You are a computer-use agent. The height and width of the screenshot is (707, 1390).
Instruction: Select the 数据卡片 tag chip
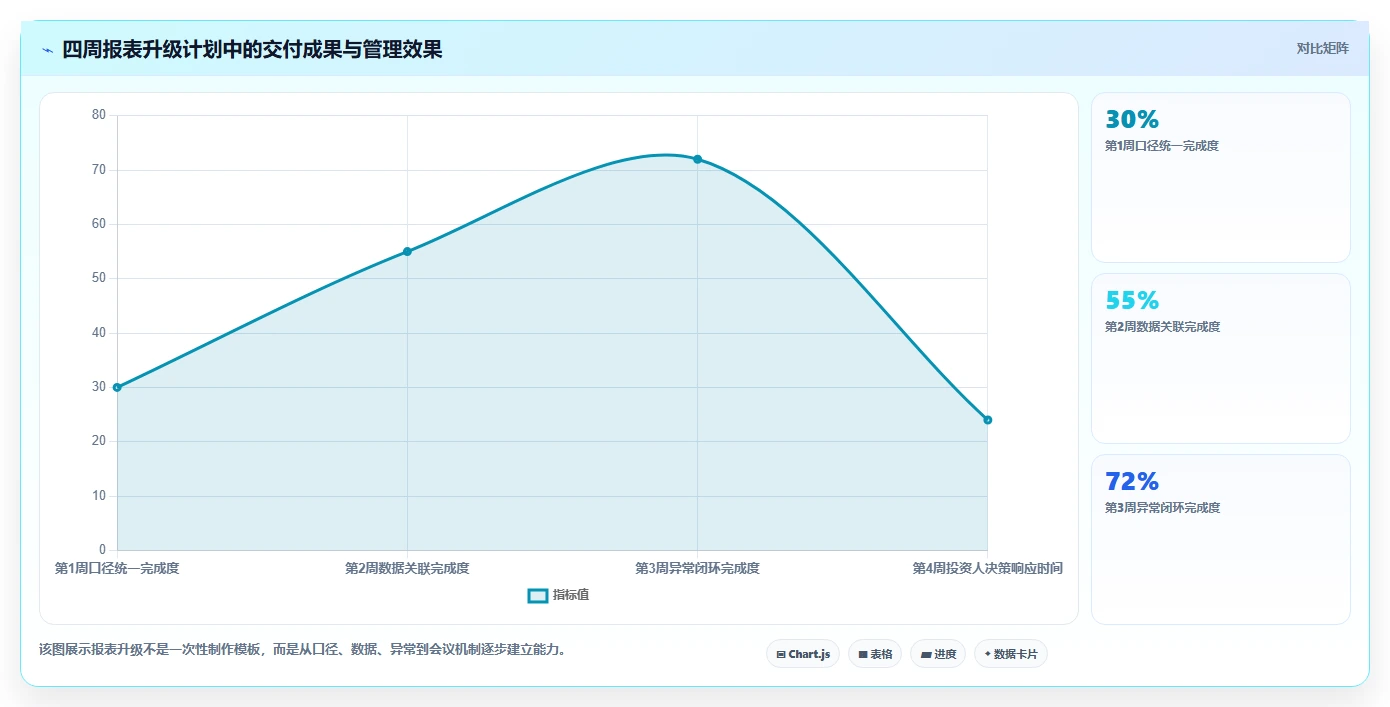(x=1011, y=654)
